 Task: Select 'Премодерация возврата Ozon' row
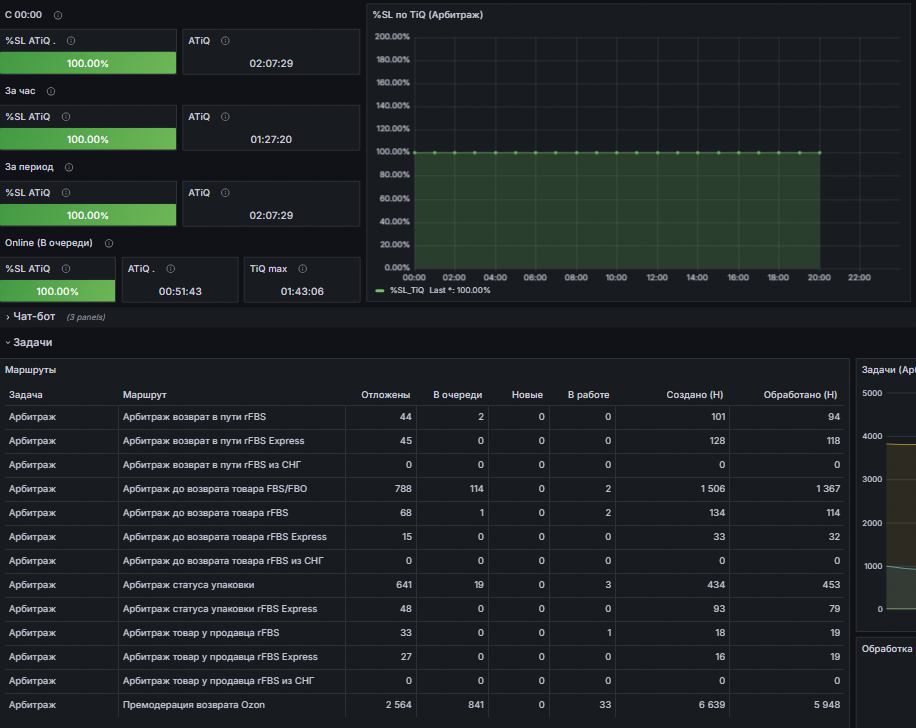(424, 705)
